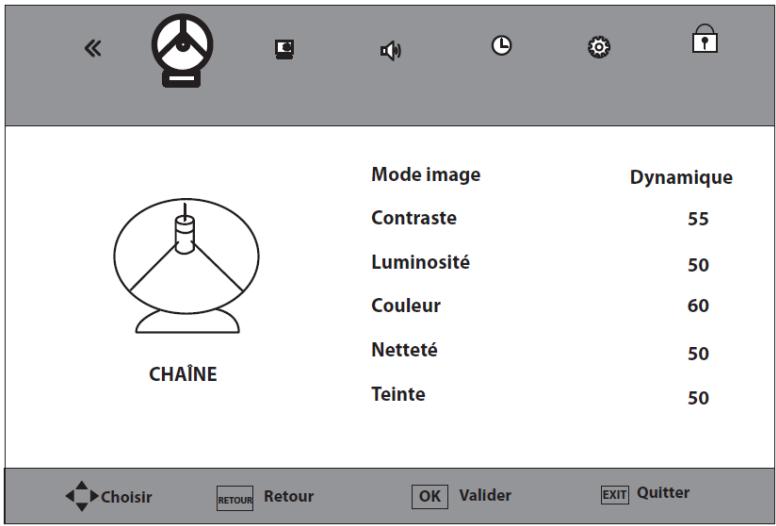The width and height of the screenshot is (776, 526).
Task: Click the Retour label
Action: pos(289,496)
